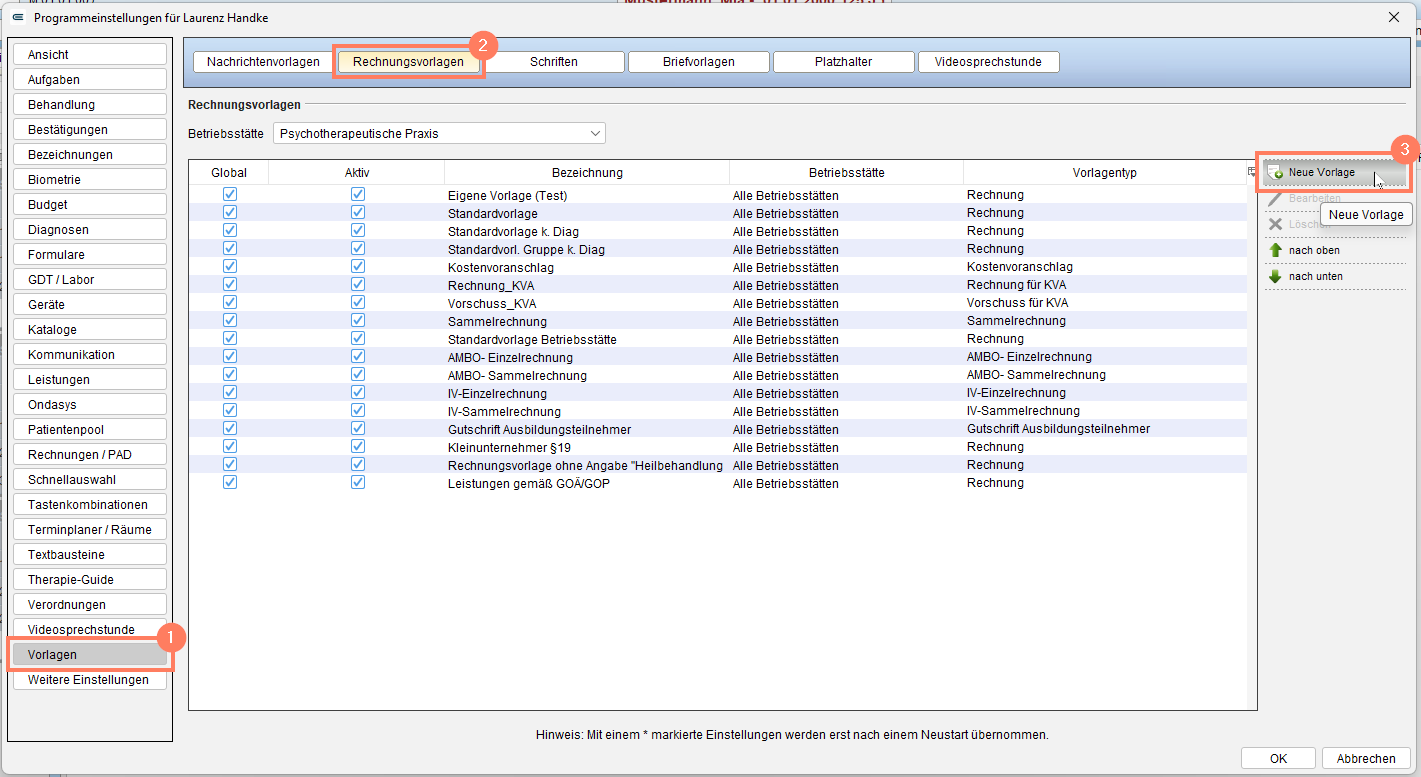This screenshot has height=777, width=1421.
Task: Toggle Aktiv checkbox for Sammelrechnung row
Action: tap(358, 320)
